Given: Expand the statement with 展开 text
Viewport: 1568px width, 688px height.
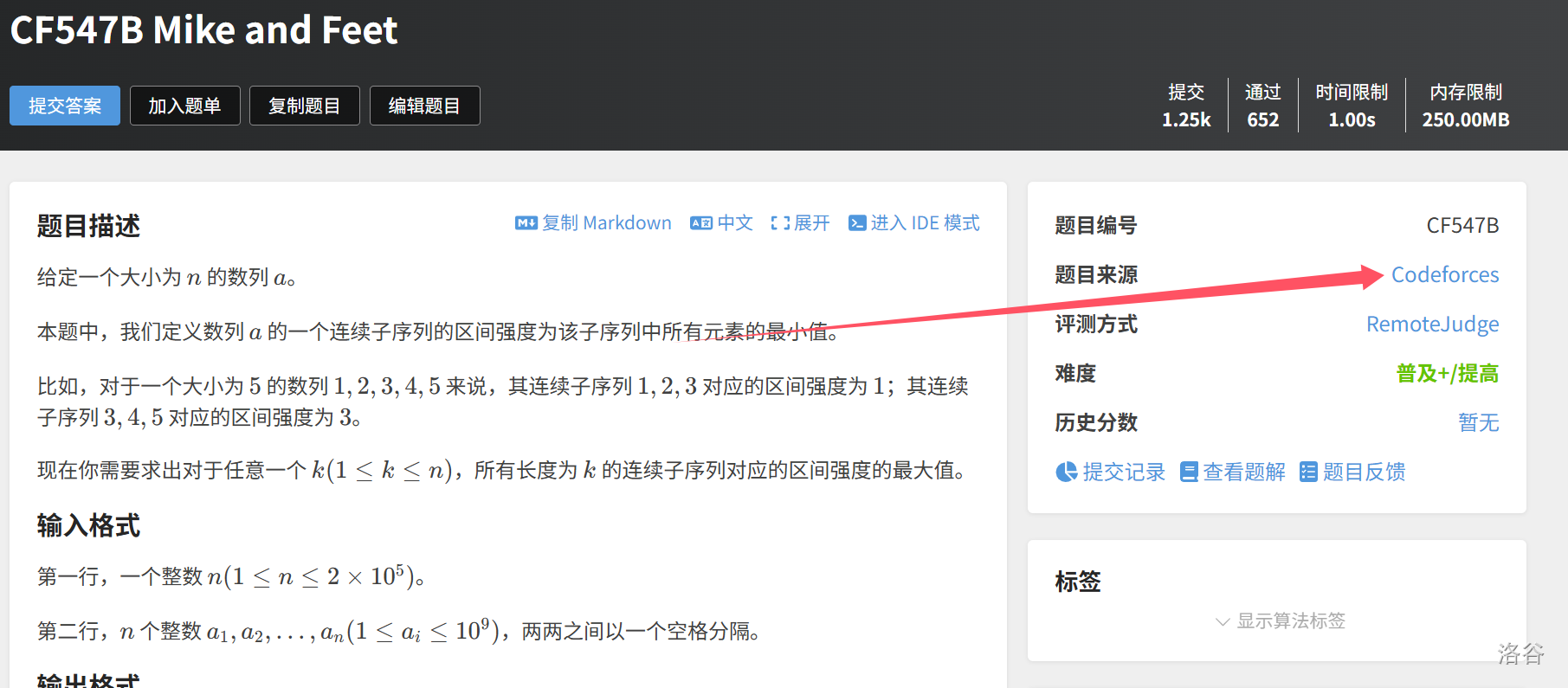Looking at the screenshot, I should 811,223.
